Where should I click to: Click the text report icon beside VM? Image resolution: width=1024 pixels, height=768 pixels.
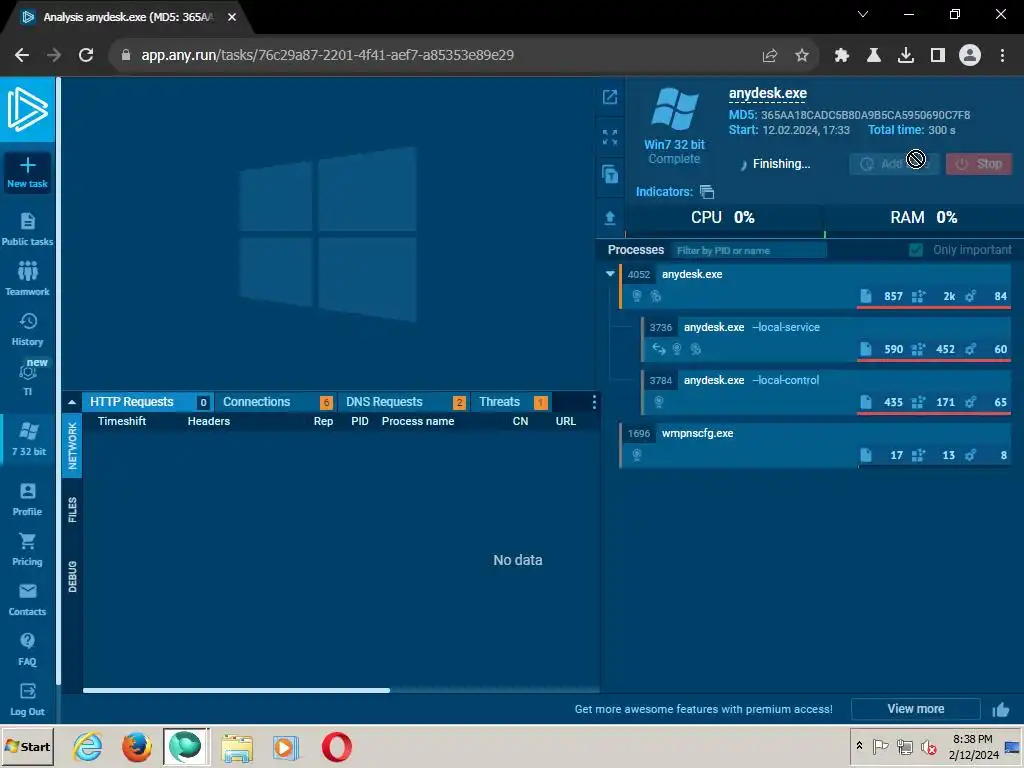coord(610,174)
